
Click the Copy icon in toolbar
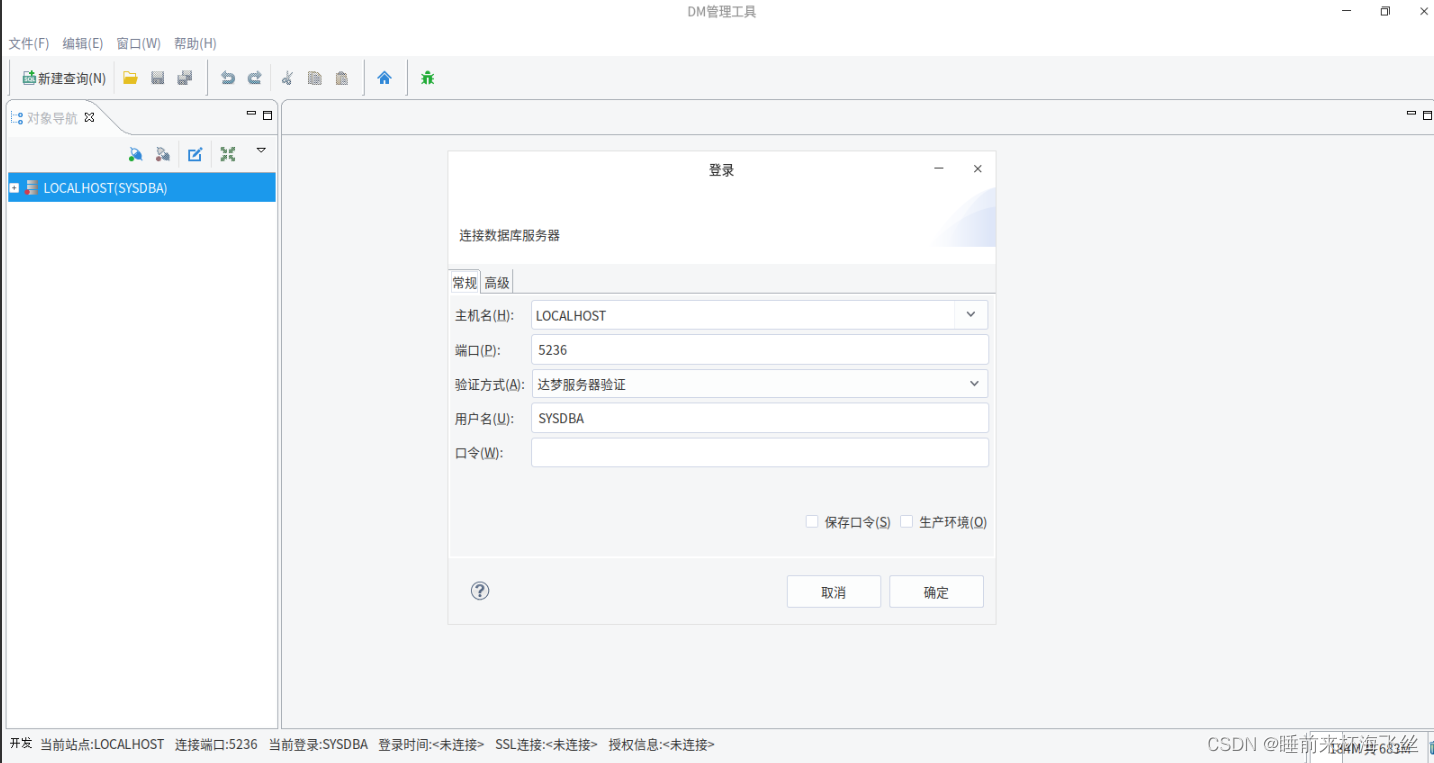click(x=315, y=78)
